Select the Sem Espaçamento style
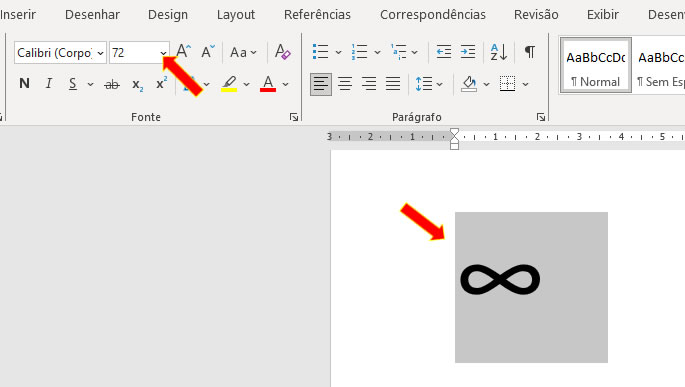 (659, 66)
